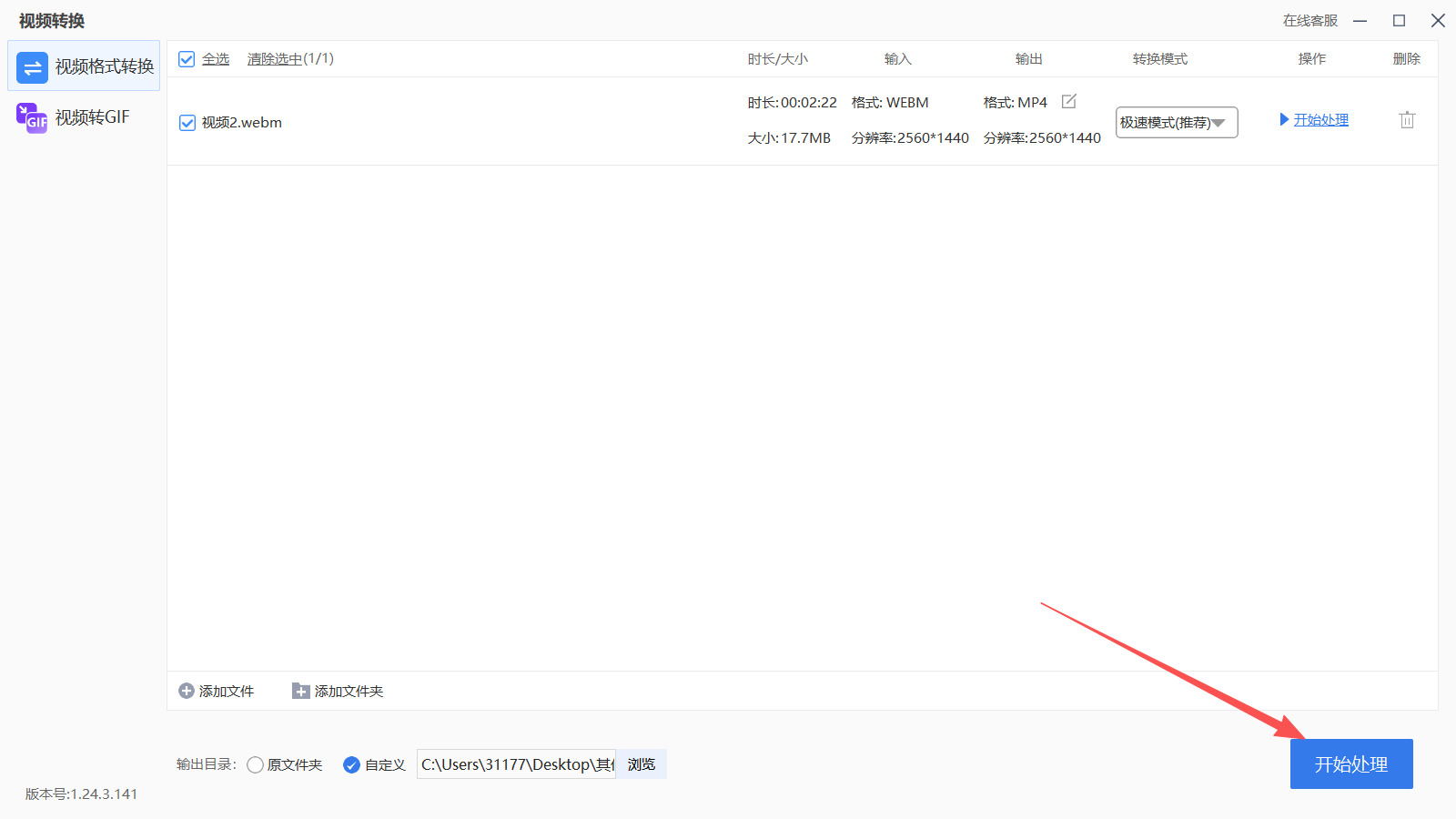Click the 时长:00:02:22 value
This screenshot has width=1456, height=819.
[x=793, y=103]
